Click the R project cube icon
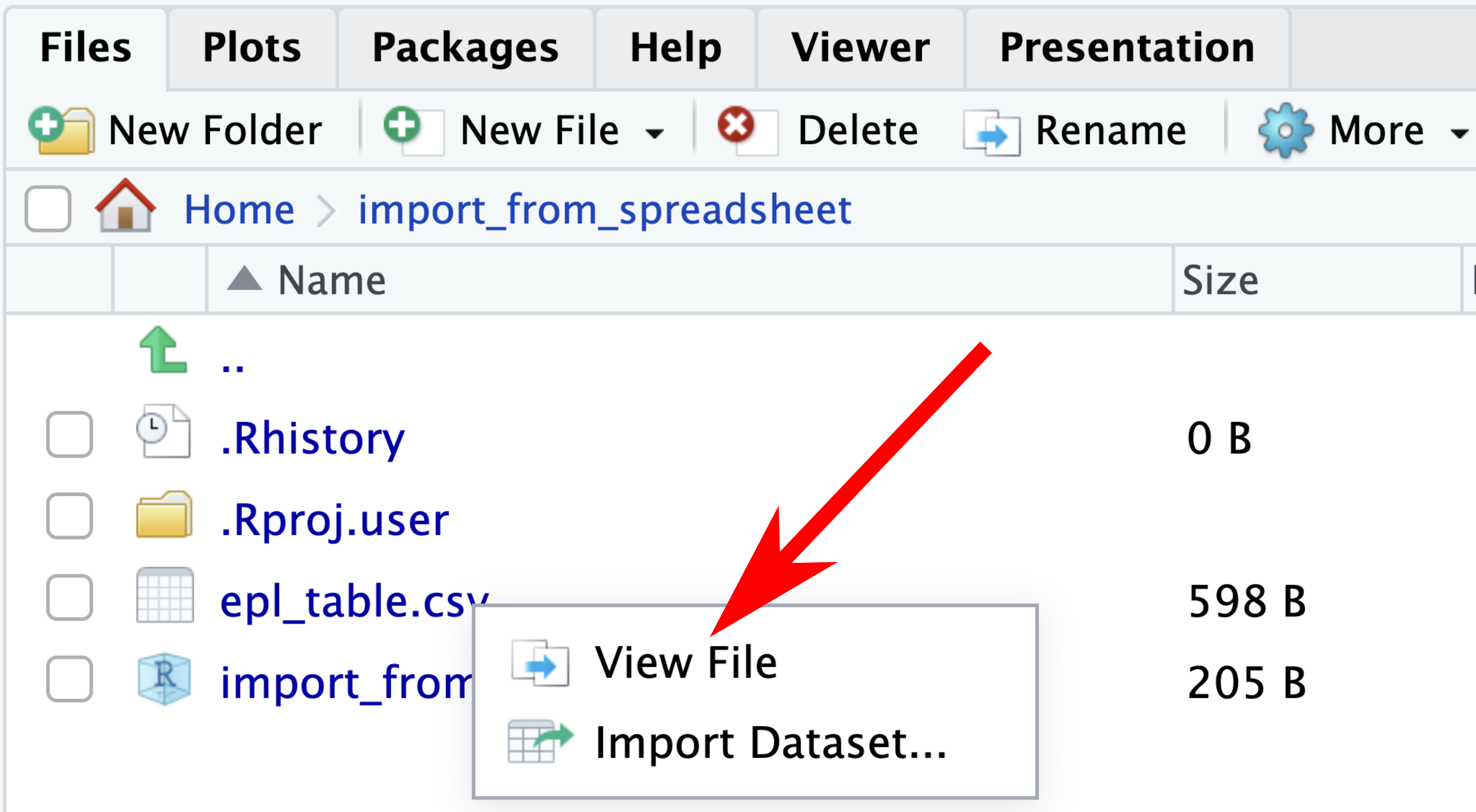Screen dimensions: 1476x812 tap(165, 679)
